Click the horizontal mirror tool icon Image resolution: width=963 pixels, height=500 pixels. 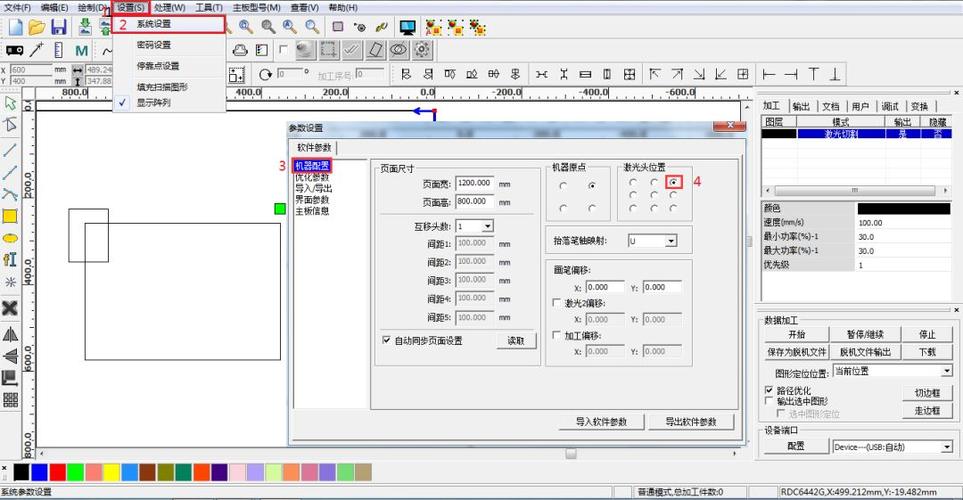tap(10, 335)
